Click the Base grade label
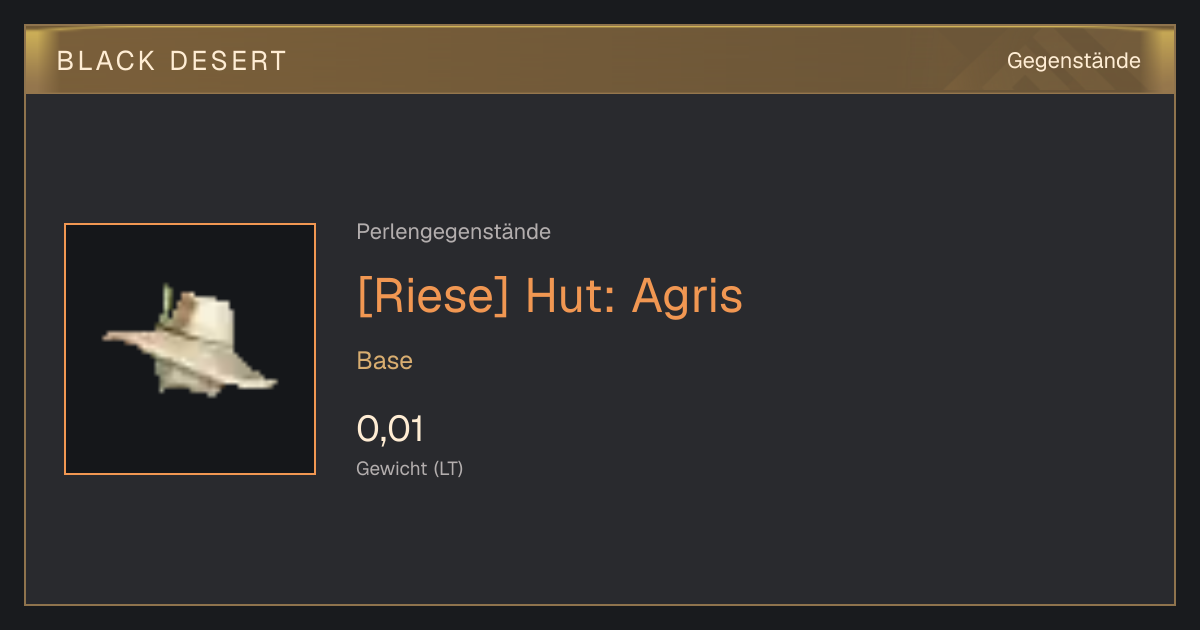1200x630 pixels. (385, 361)
